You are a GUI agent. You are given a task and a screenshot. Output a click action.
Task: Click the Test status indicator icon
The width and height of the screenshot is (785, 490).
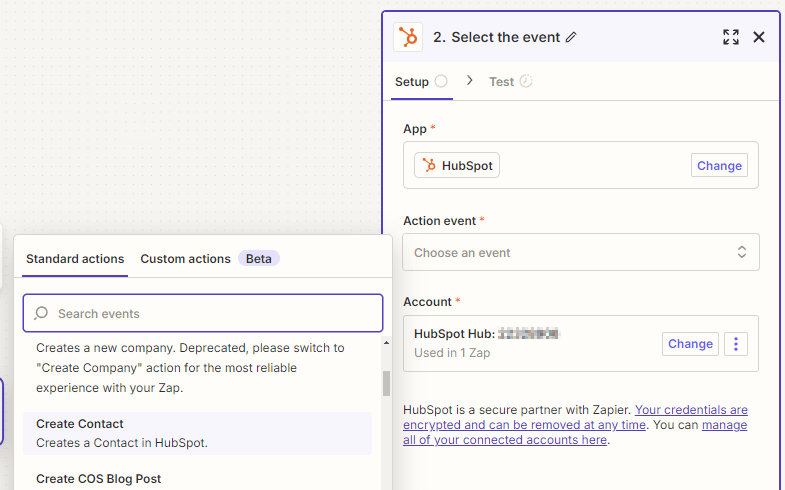[x=526, y=81]
